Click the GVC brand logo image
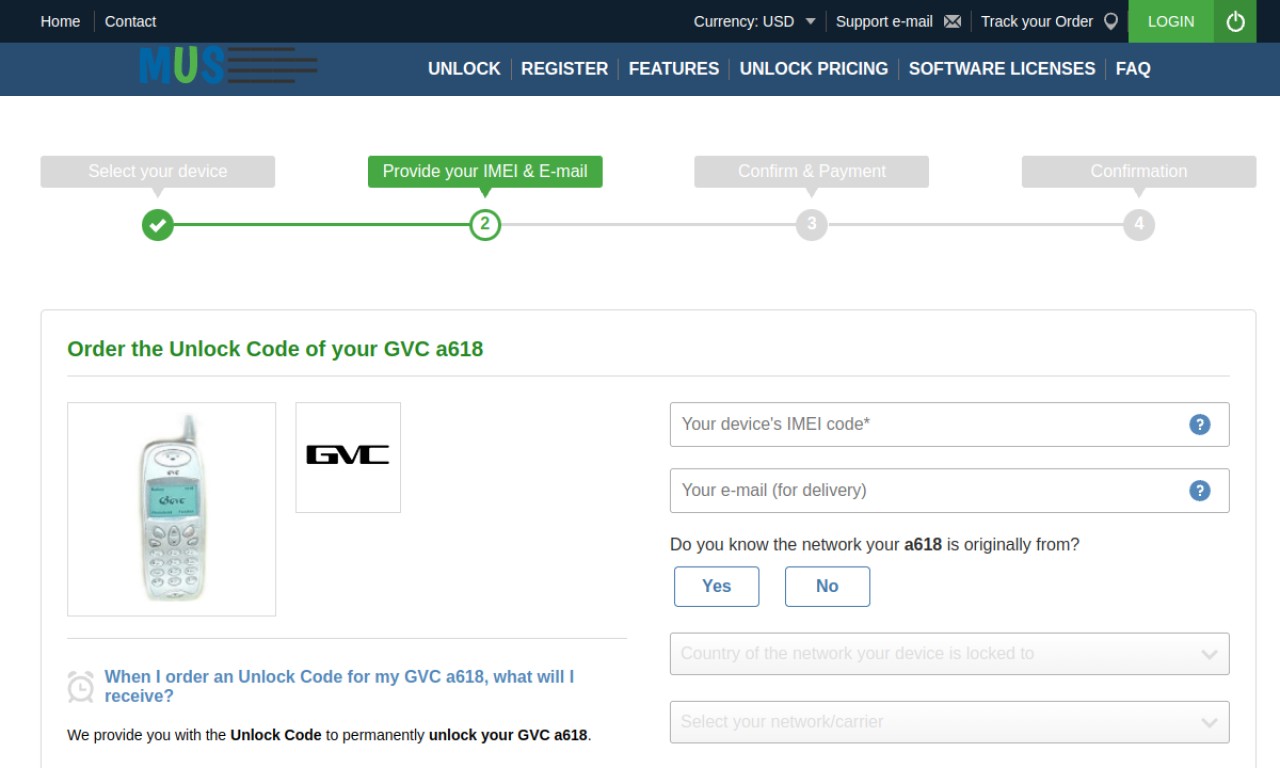The image size is (1280, 768). pyautogui.click(x=348, y=457)
